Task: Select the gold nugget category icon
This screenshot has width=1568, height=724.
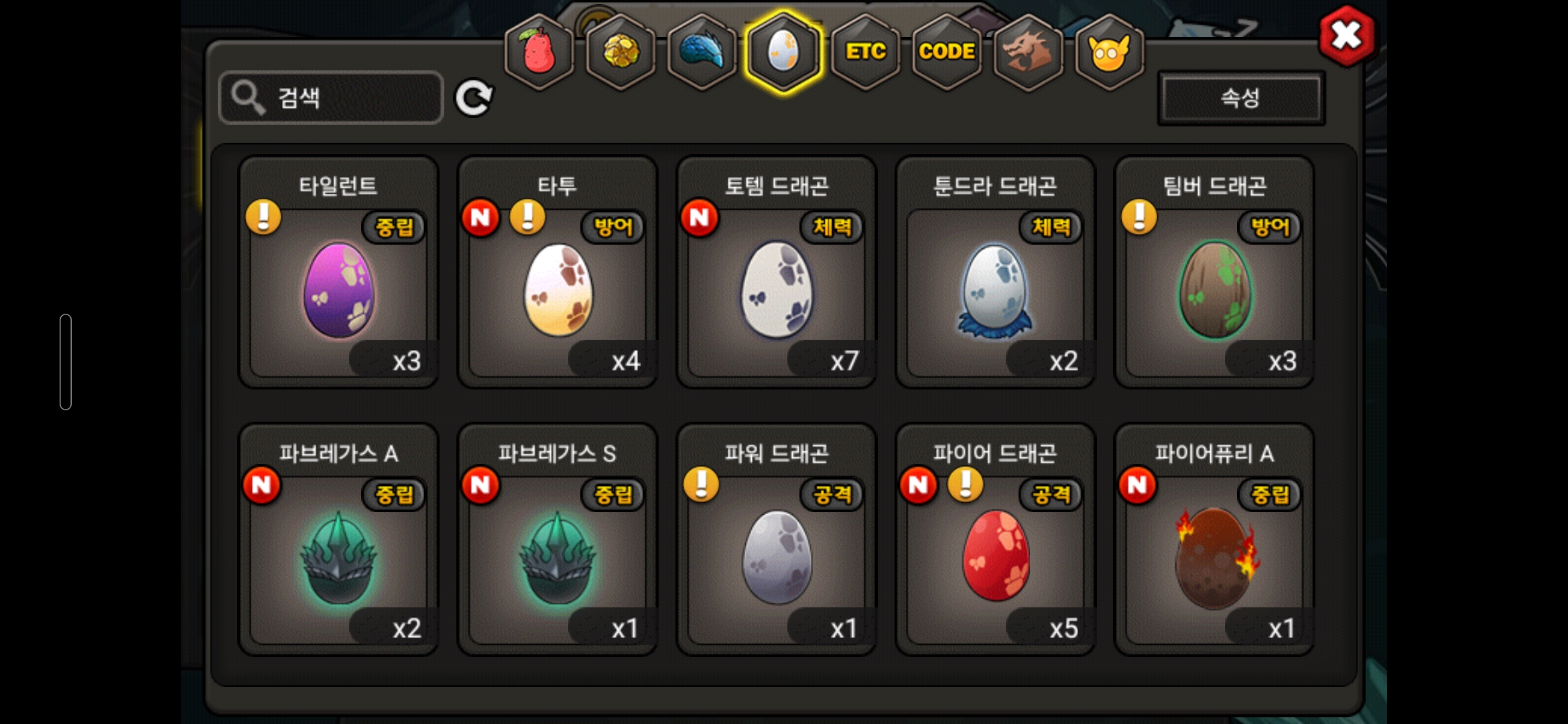Action: [620, 52]
